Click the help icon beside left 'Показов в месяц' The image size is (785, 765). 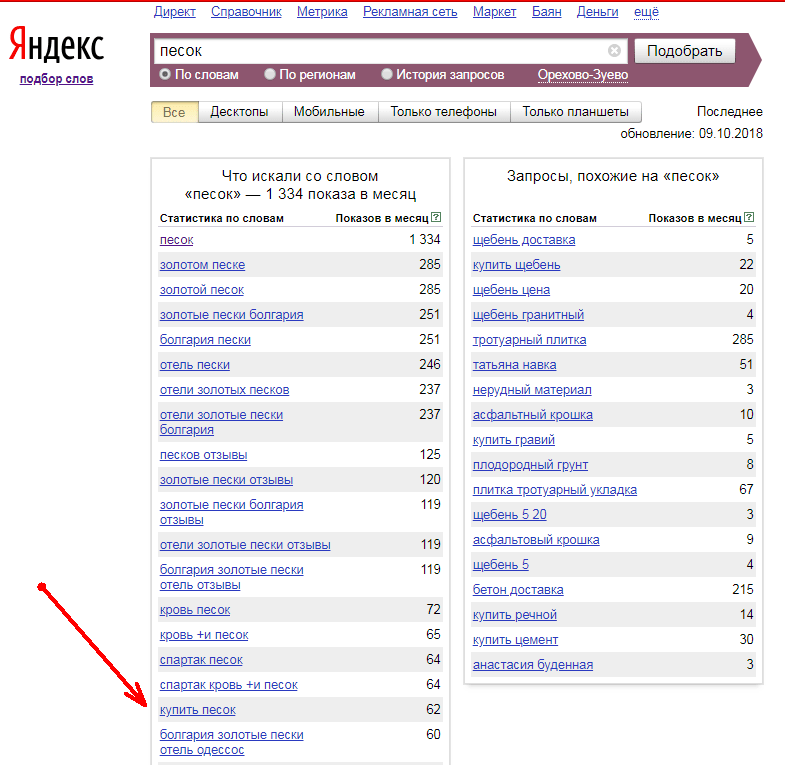[436, 217]
